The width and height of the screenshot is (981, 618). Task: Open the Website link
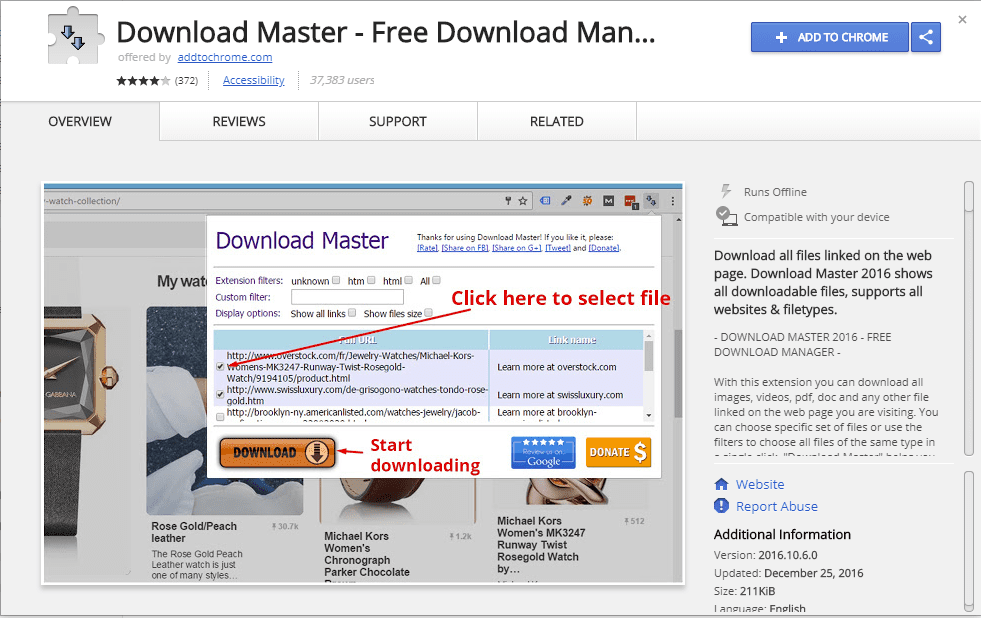[760, 484]
